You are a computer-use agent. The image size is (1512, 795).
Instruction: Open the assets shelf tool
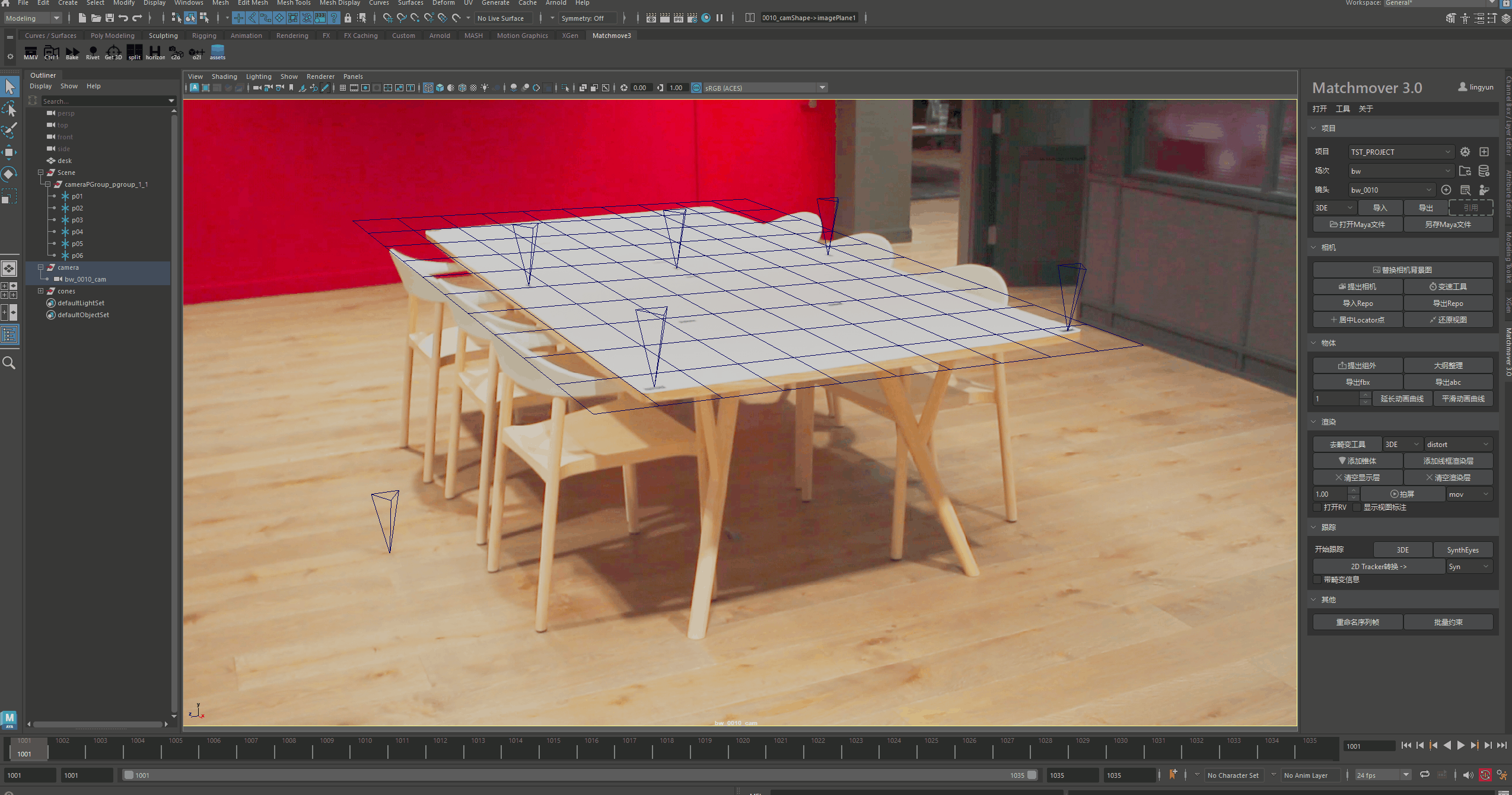point(218,53)
